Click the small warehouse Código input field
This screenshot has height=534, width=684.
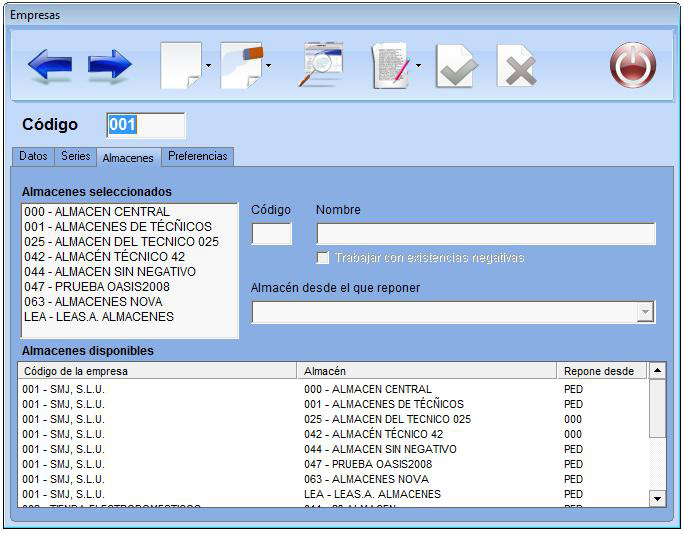click(271, 234)
